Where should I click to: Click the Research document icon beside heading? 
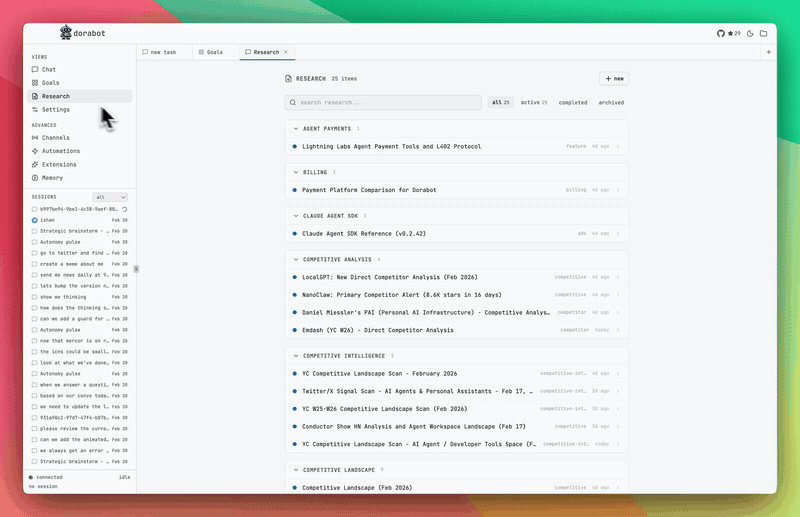pyautogui.click(x=288, y=79)
